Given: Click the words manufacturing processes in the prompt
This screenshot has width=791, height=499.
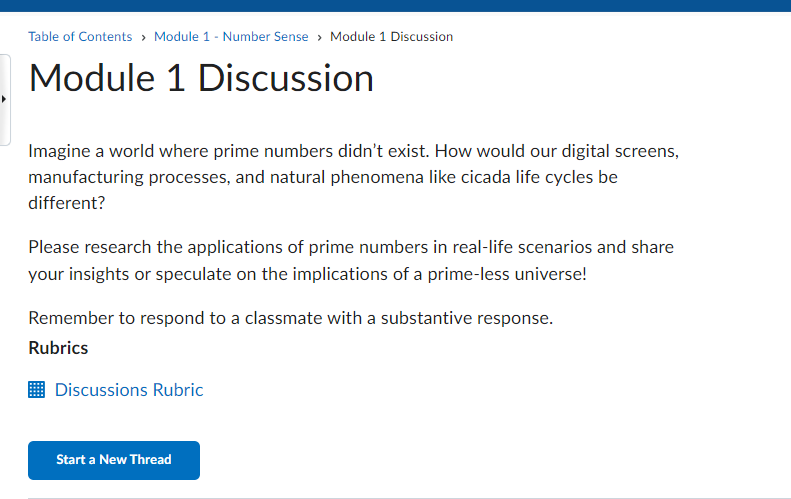Looking at the screenshot, I should [x=117, y=177].
